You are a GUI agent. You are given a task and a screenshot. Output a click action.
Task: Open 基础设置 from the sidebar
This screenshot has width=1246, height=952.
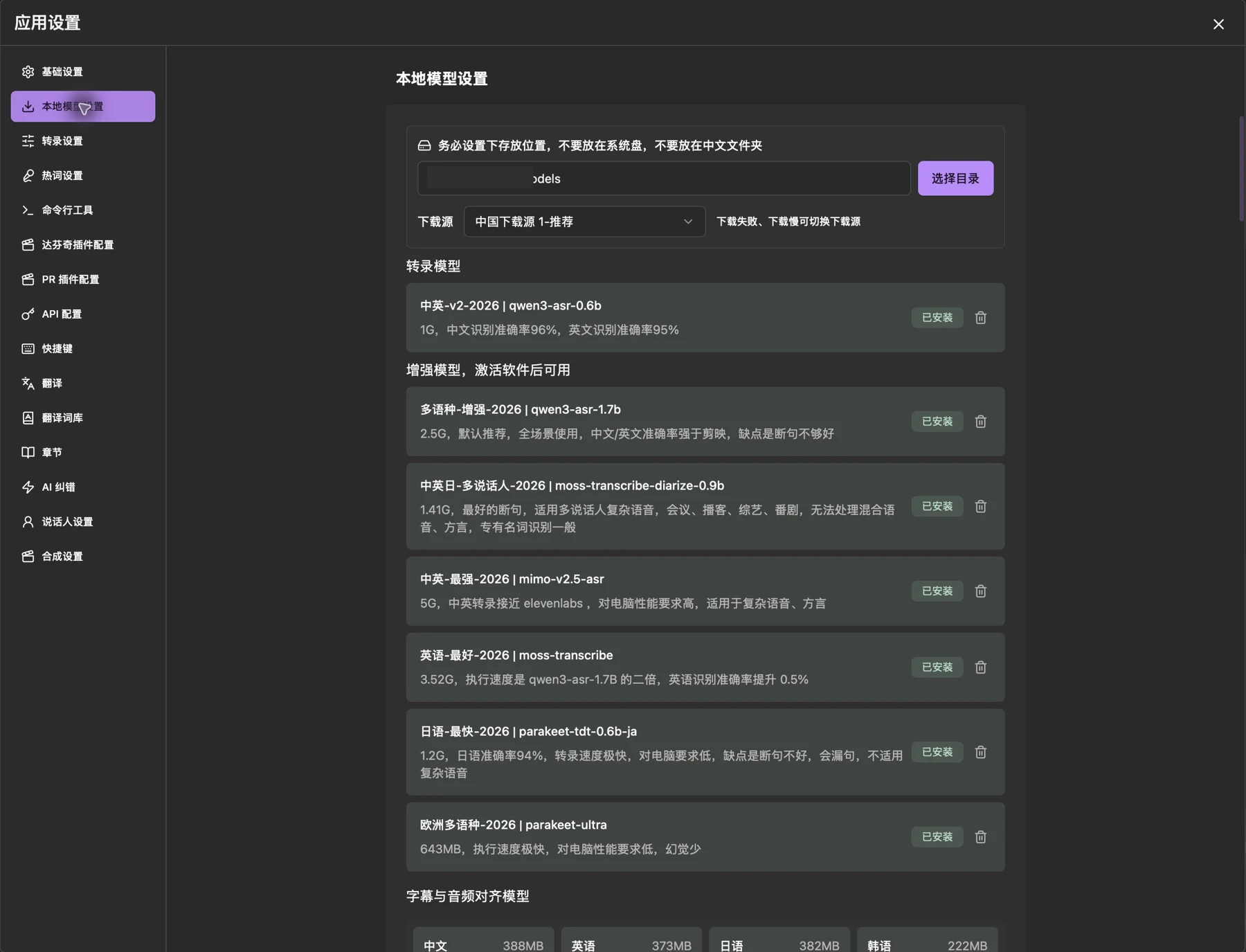83,72
